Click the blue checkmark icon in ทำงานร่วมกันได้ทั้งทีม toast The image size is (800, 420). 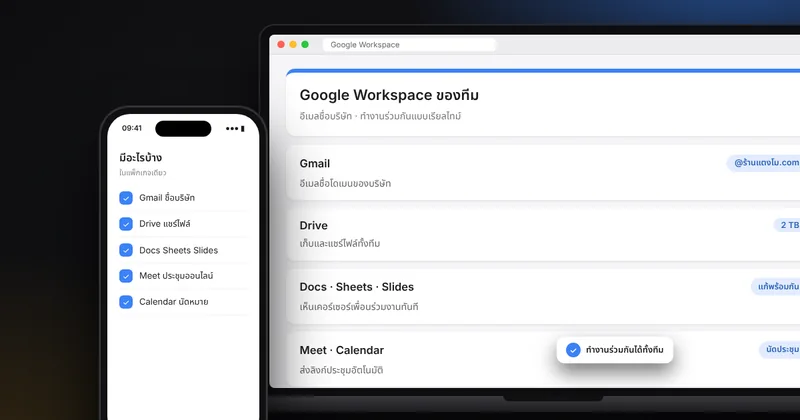(573, 350)
